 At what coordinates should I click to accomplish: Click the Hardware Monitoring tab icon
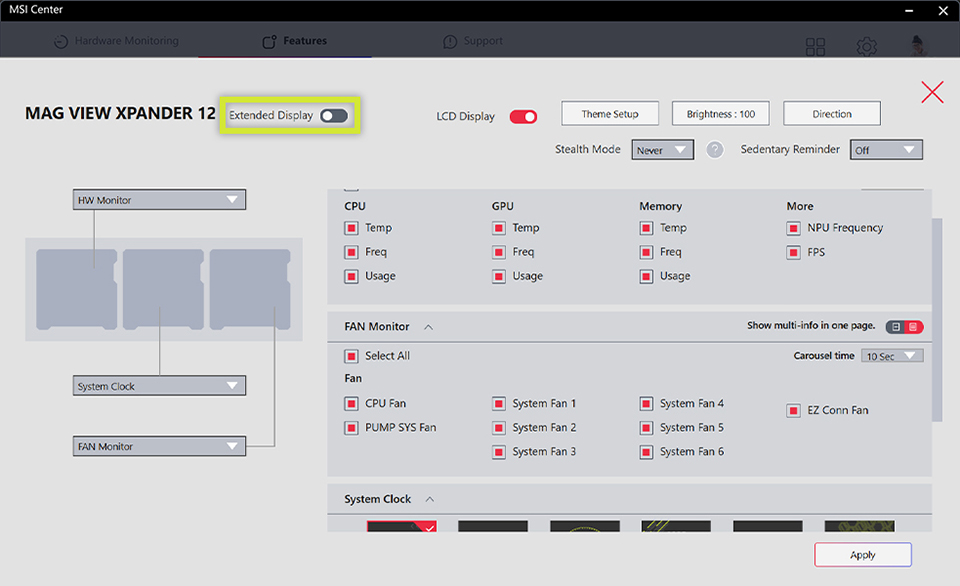61,42
